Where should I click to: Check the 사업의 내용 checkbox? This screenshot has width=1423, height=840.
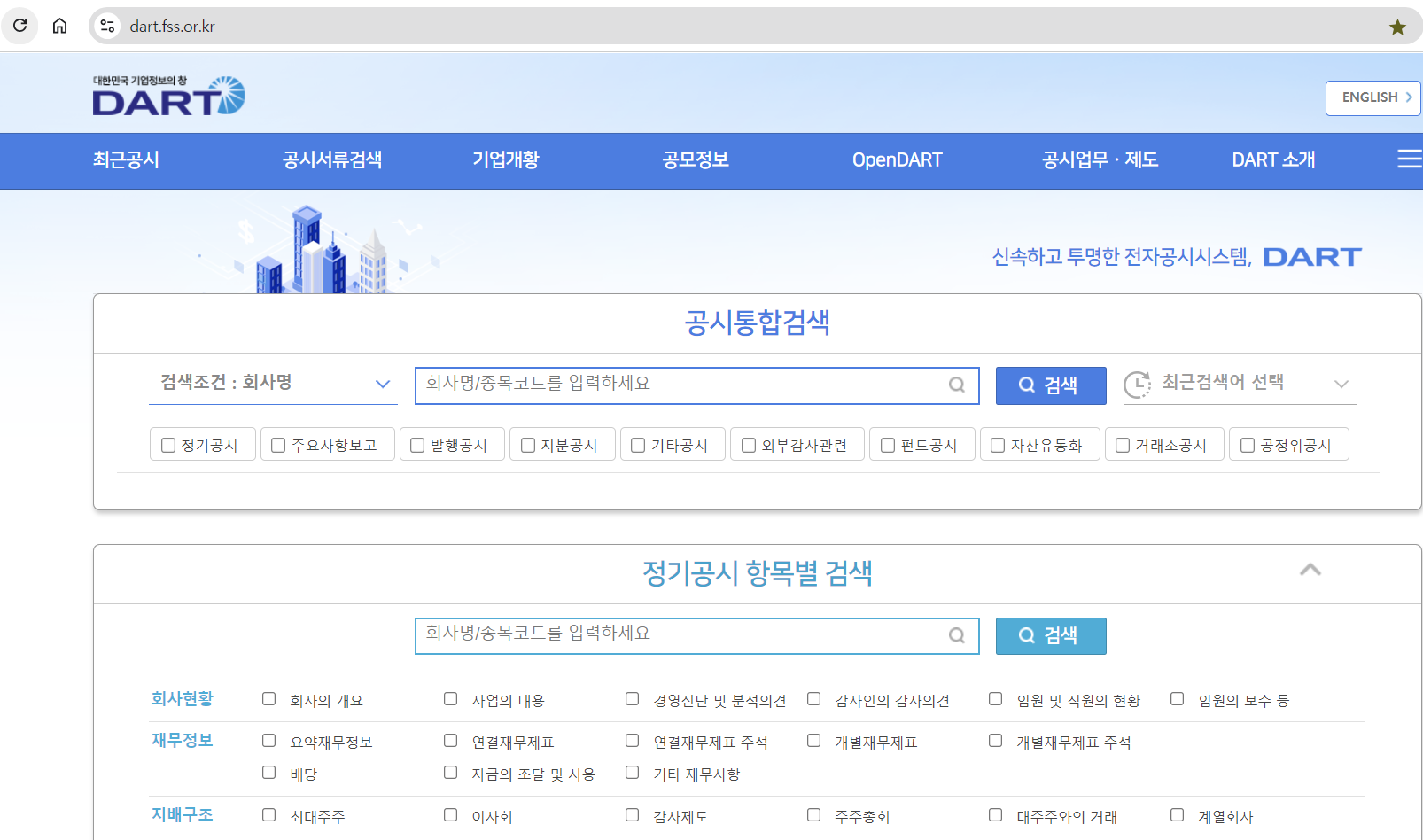[451, 699]
